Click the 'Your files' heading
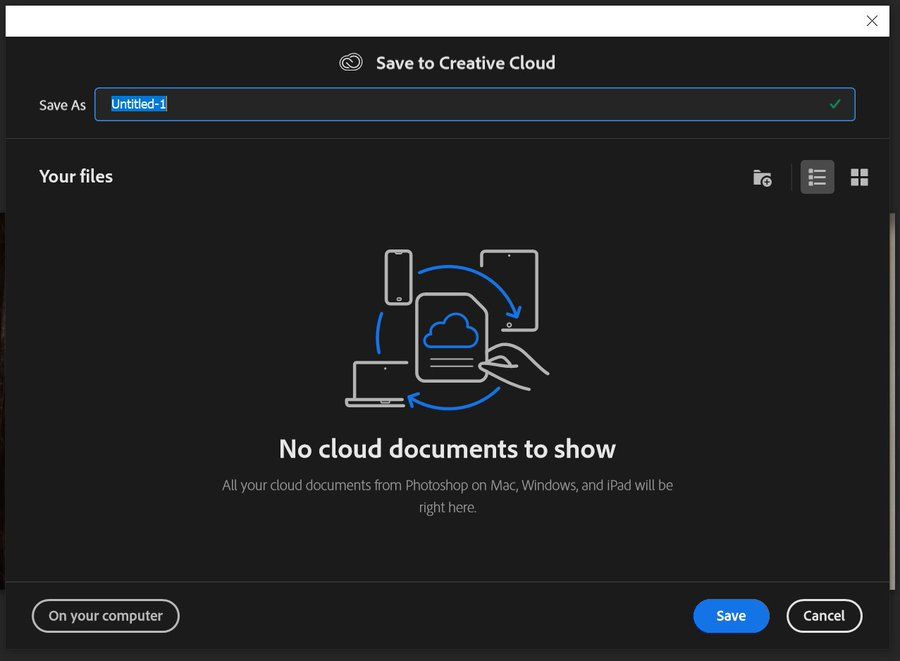Viewport: 900px width, 661px height. click(76, 176)
